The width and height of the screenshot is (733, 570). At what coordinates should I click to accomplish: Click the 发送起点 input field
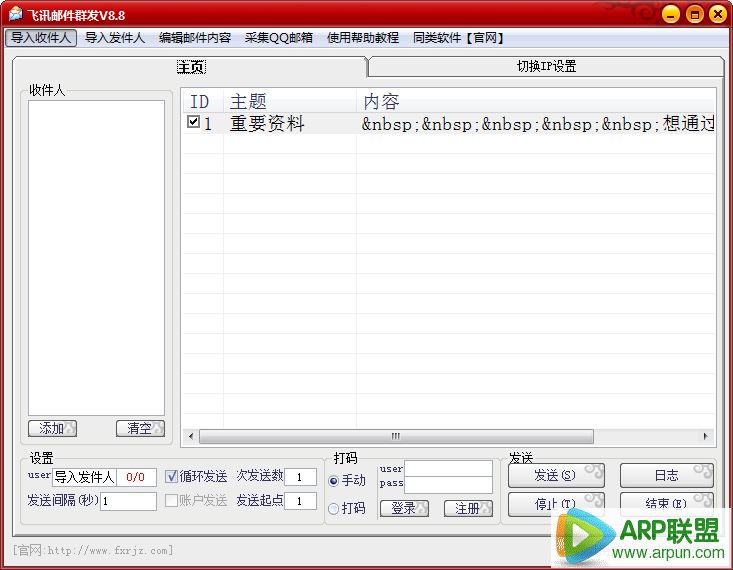pyautogui.click(x=301, y=501)
